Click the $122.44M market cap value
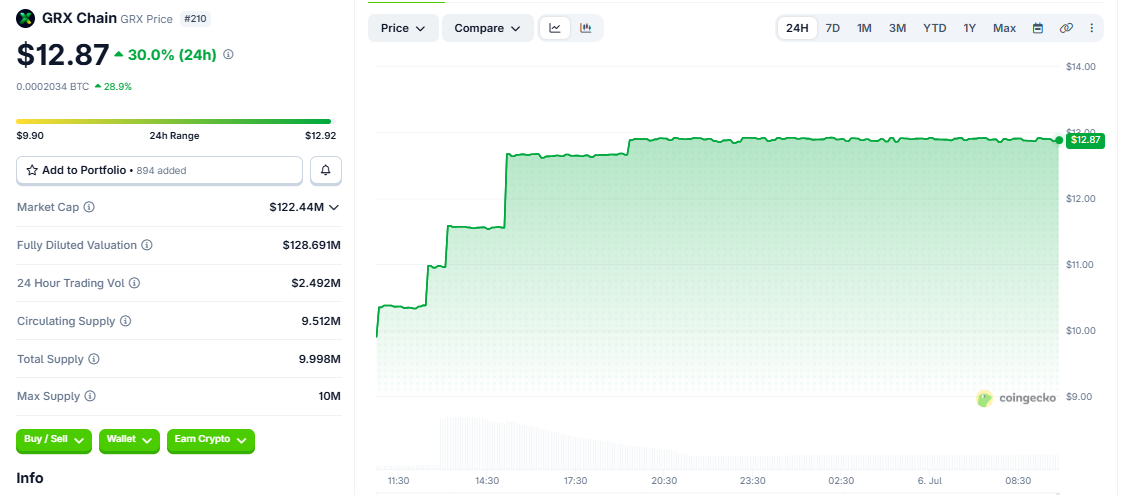The width and height of the screenshot is (1123, 495). click(x=297, y=207)
